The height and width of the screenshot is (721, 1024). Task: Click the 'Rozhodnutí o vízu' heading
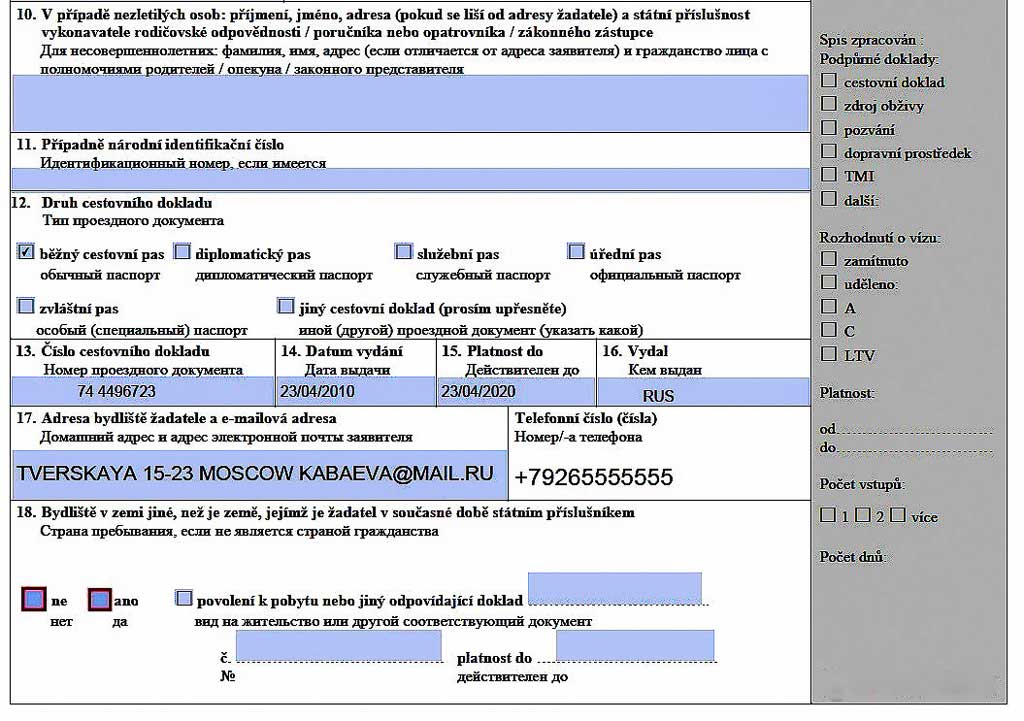click(880, 238)
